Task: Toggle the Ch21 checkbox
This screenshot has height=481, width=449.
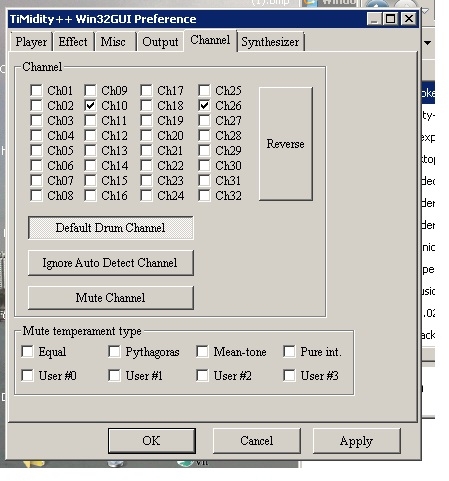Action: click(x=146, y=150)
